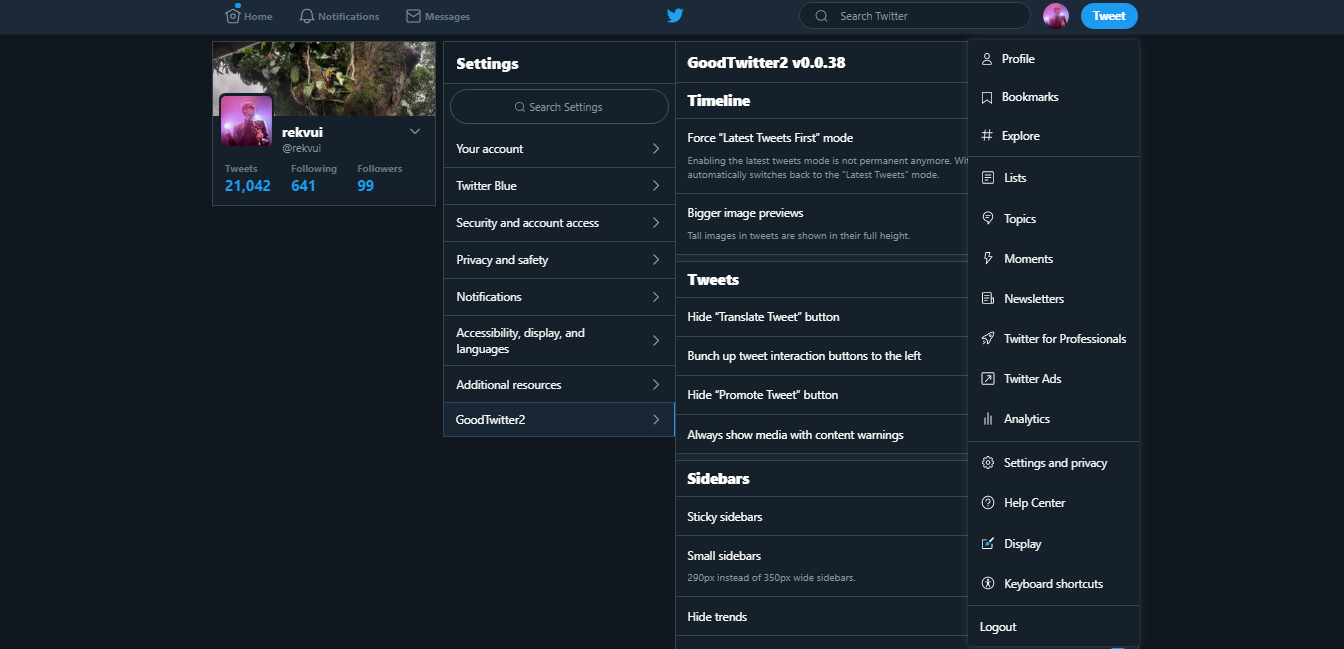The height and width of the screenshot is (649, 1344).
Task: Click the Your account settings row
Action: [x=559, y=149]
